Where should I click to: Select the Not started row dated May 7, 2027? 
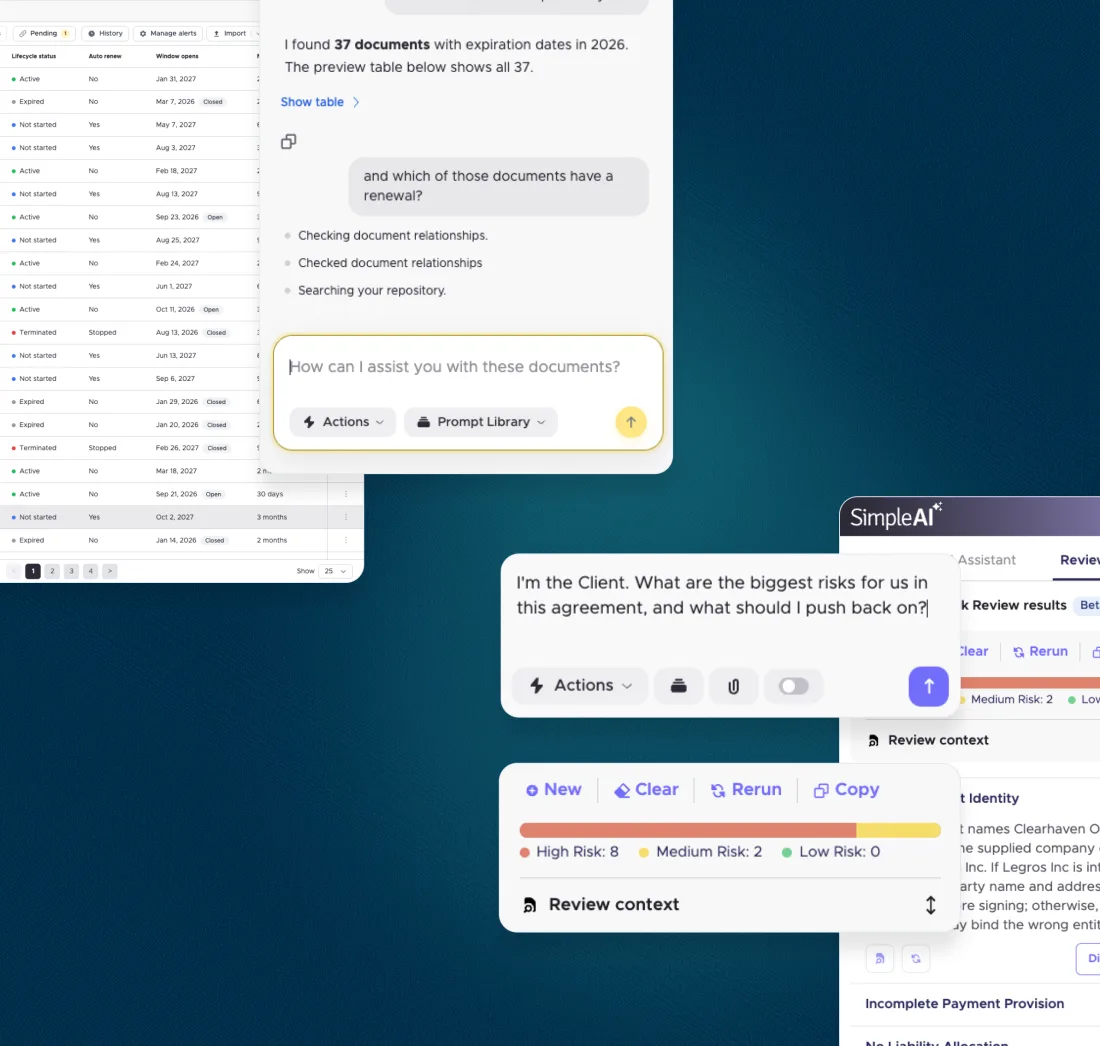pos(130,124)
